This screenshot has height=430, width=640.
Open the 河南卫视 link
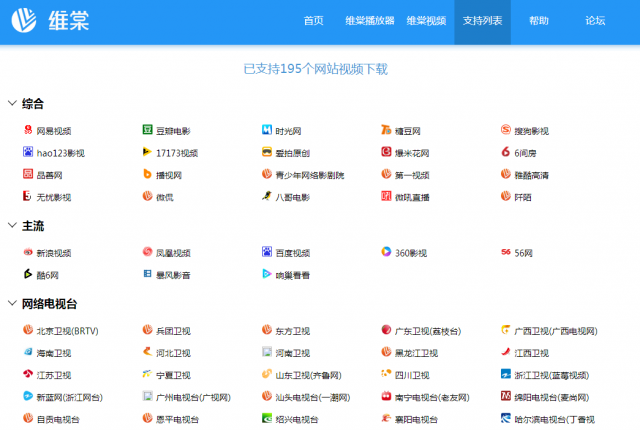(293, 353)
